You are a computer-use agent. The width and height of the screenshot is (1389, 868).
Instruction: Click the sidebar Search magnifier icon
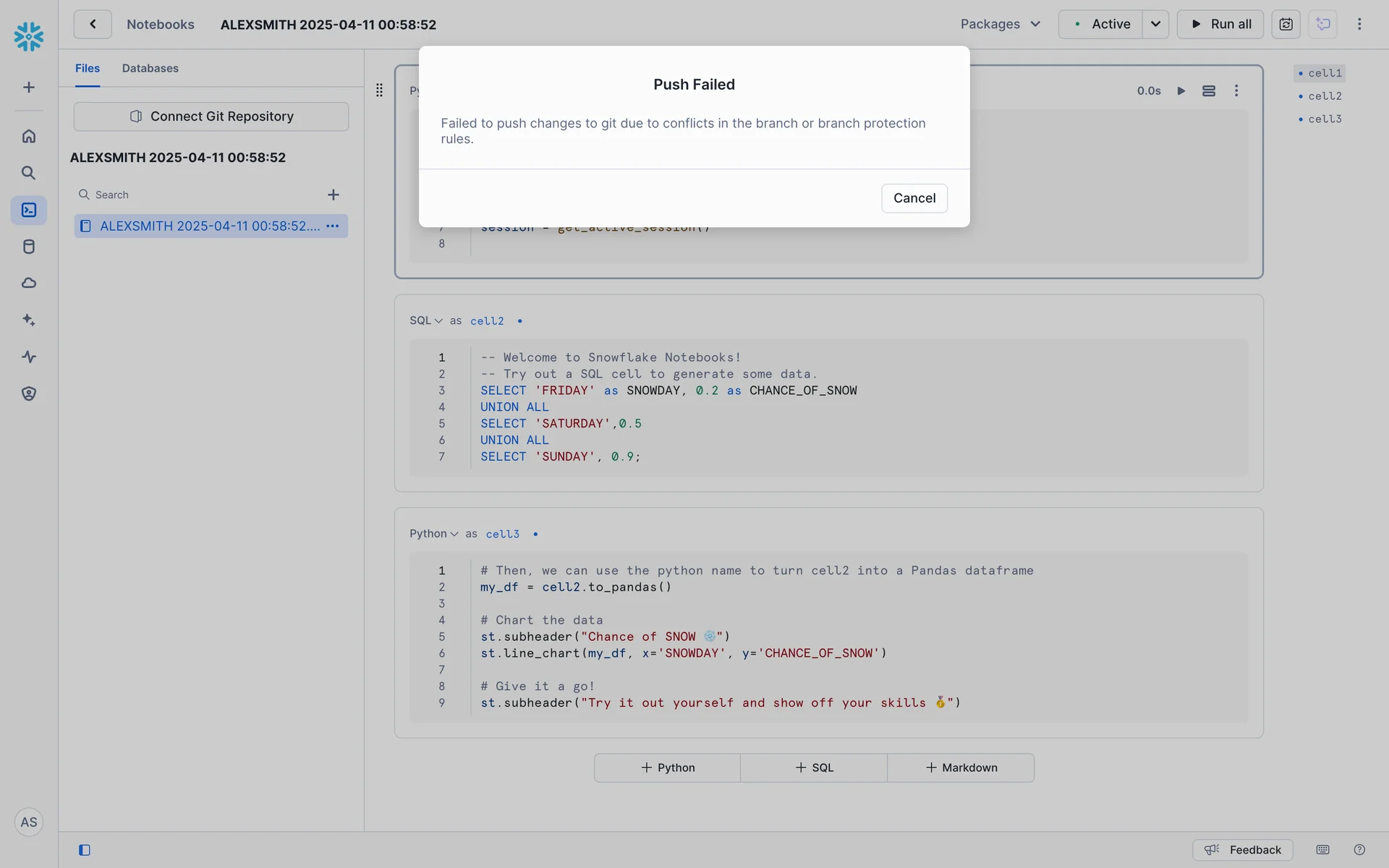[x=29, y=173]
